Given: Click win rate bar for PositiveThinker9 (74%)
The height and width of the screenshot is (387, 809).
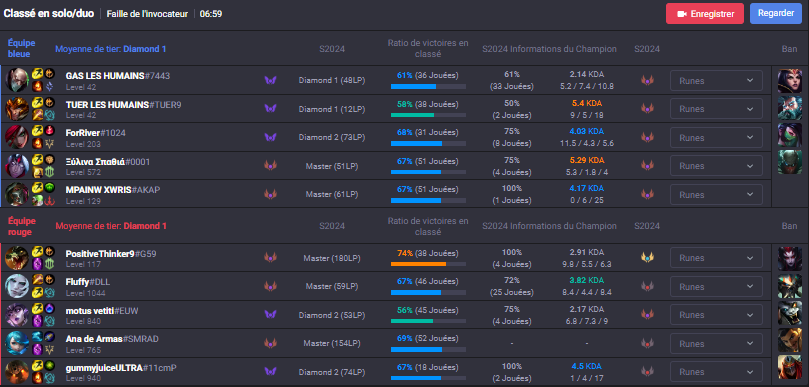Looking at the screenshot, I should (428, 264).
